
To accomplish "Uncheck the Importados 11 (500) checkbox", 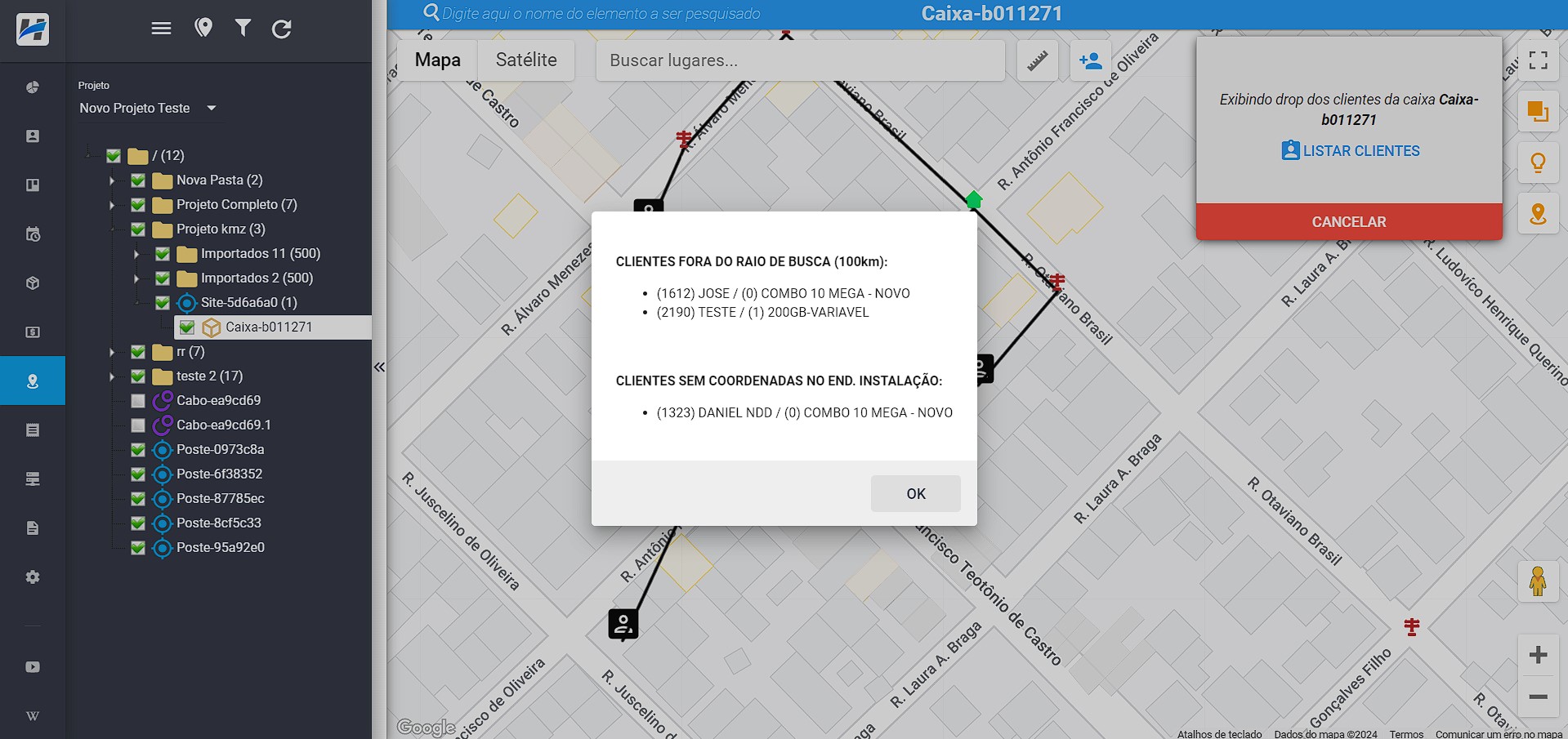I will (163, 253).
